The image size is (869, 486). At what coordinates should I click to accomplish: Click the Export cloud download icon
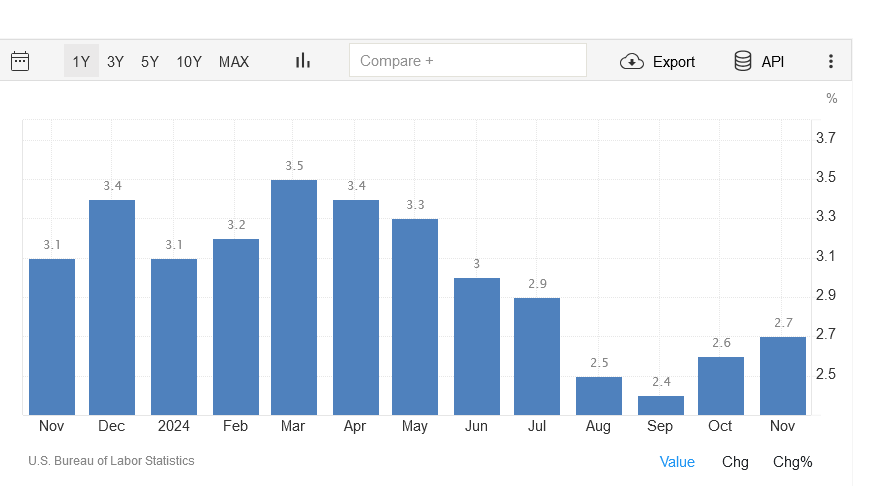(632, 61)
